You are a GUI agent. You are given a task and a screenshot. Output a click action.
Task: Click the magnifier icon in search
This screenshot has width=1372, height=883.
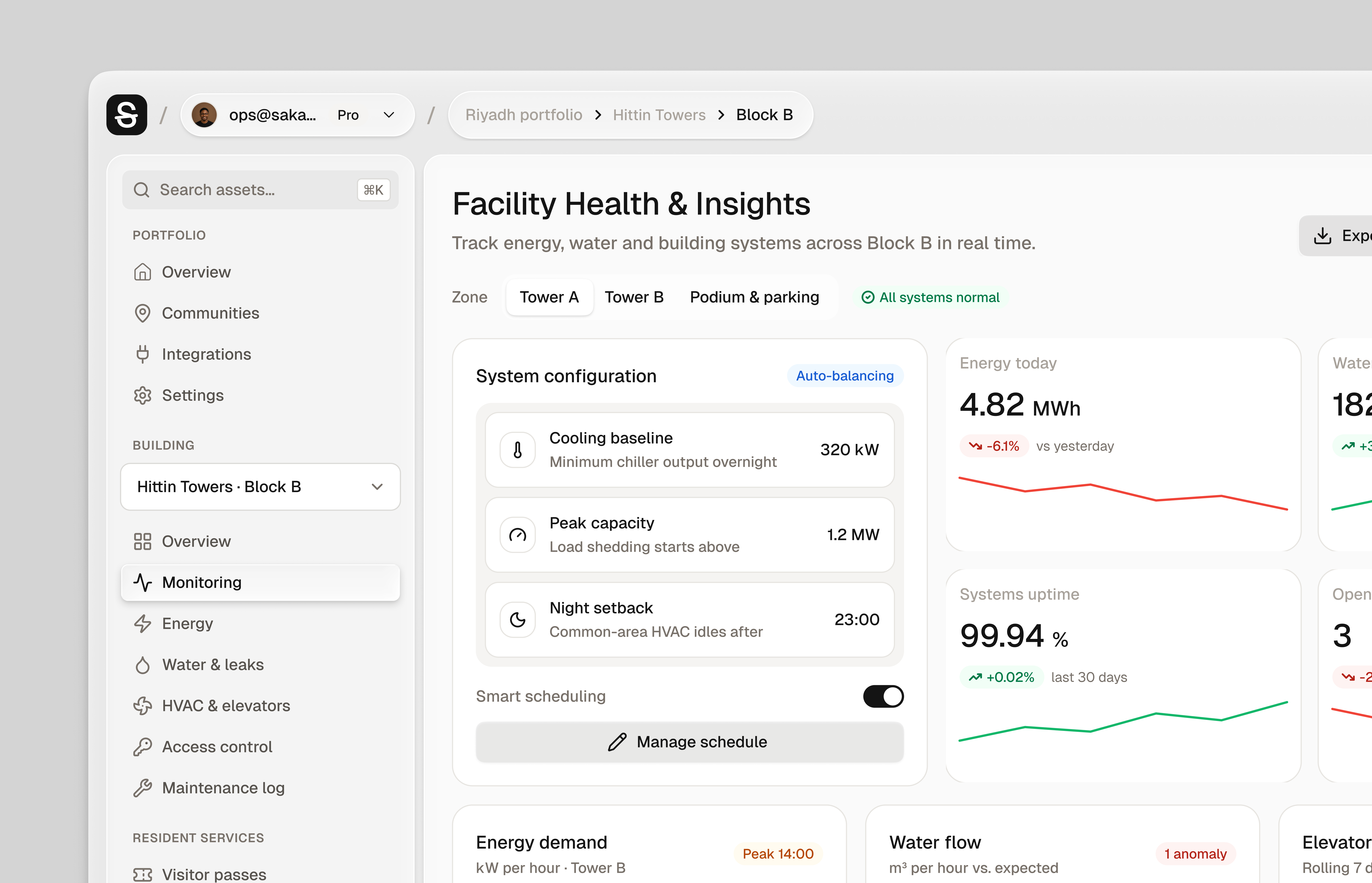[x=142, y=190]
